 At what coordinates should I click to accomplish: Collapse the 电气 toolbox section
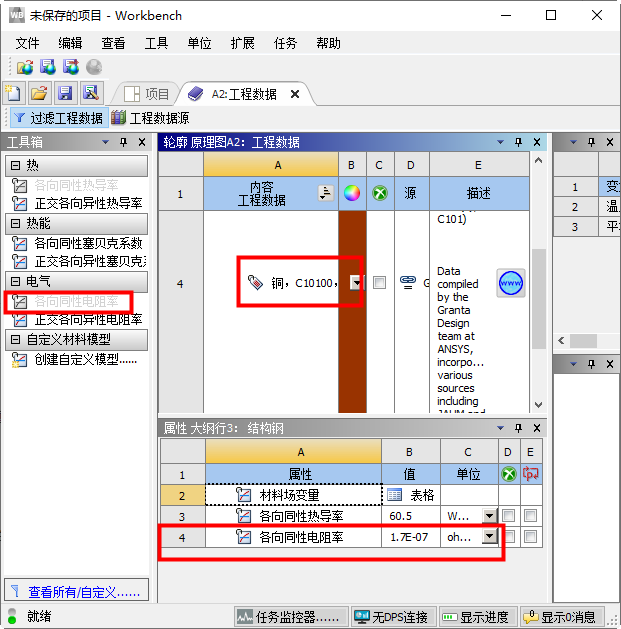pyautogui.click(x=15, y=282)
